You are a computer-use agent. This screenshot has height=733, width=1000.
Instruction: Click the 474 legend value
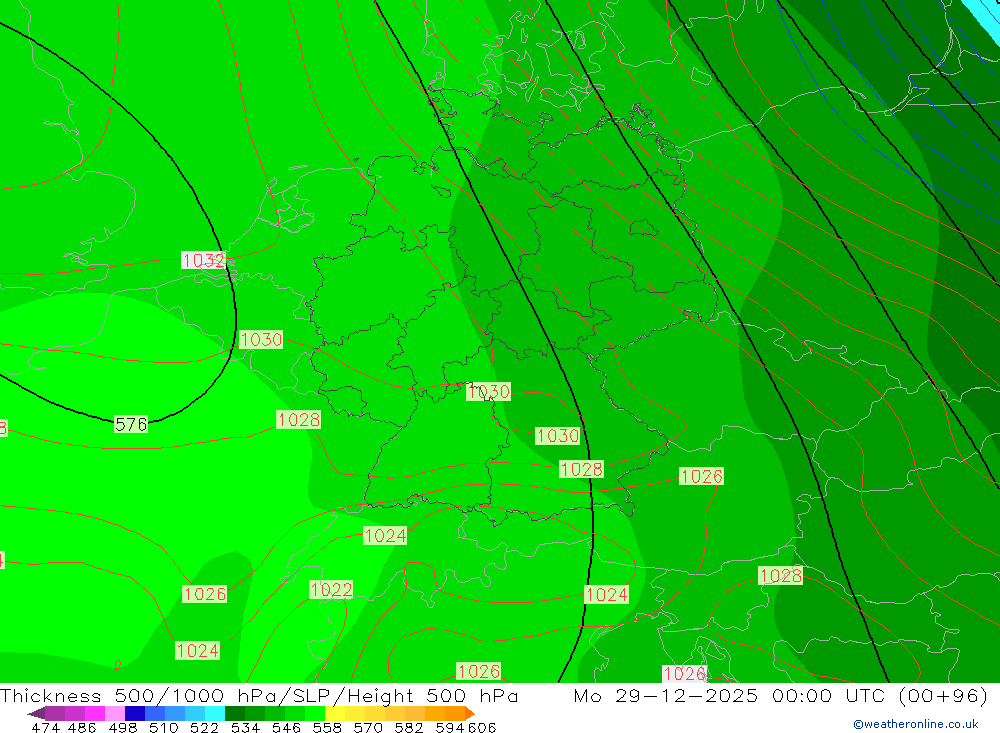(46, 727)
